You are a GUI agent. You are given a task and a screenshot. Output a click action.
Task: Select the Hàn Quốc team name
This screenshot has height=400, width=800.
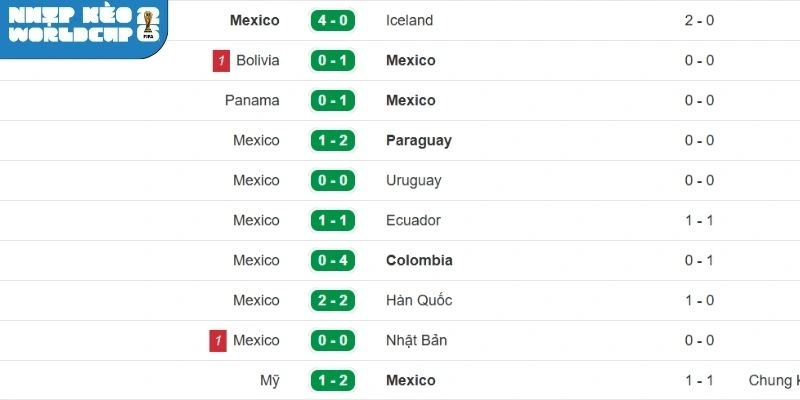coord(420,301)
